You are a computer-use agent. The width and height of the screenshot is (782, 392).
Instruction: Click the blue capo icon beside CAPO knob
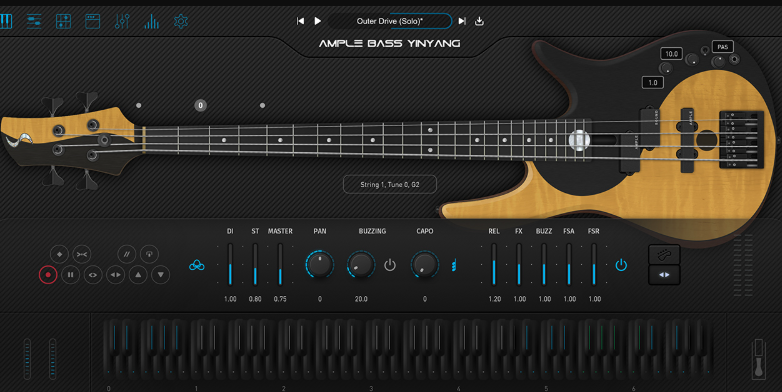click(x=454, y=265)
